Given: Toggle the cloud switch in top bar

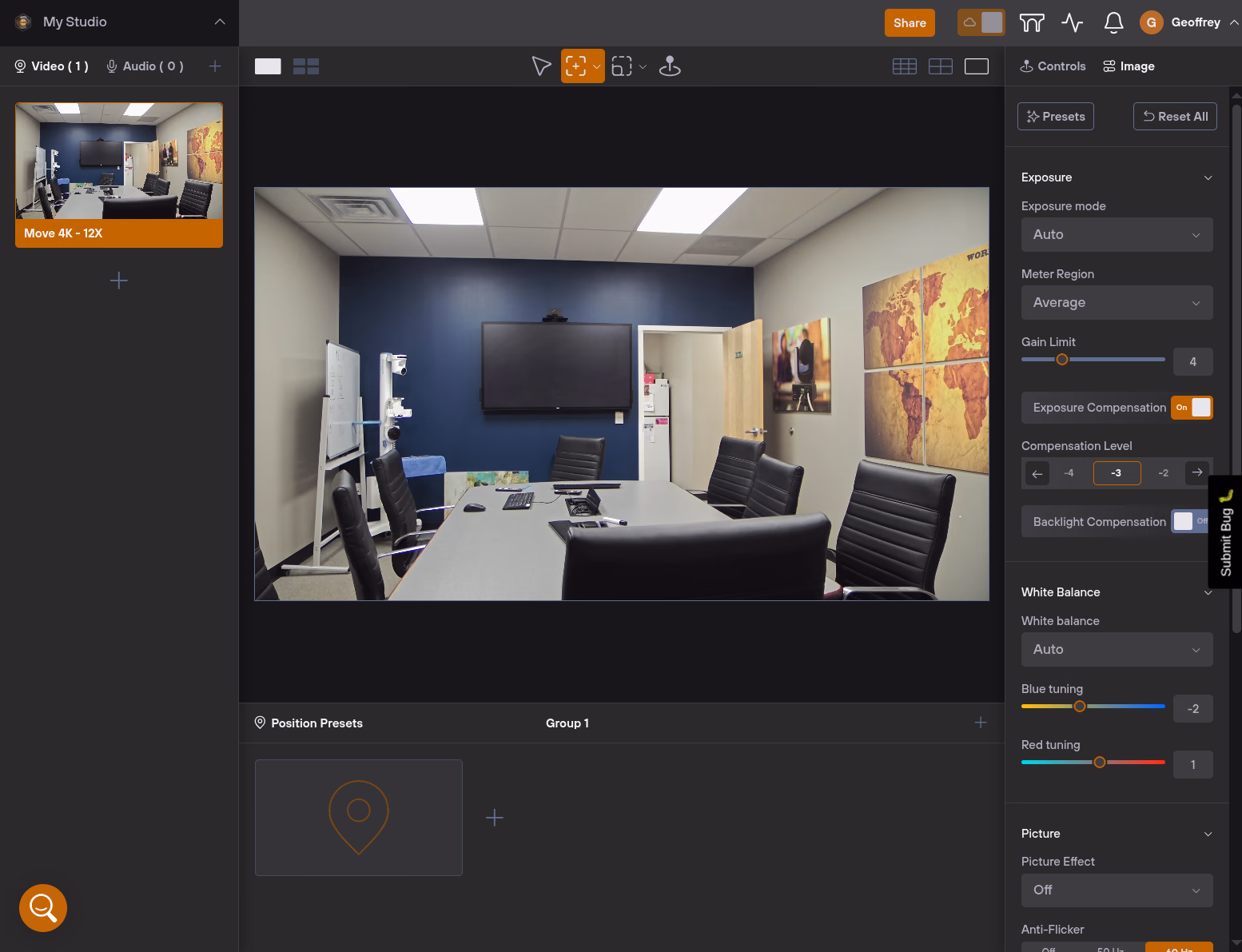Looking at the screenshot, I should tap(981, 22).
